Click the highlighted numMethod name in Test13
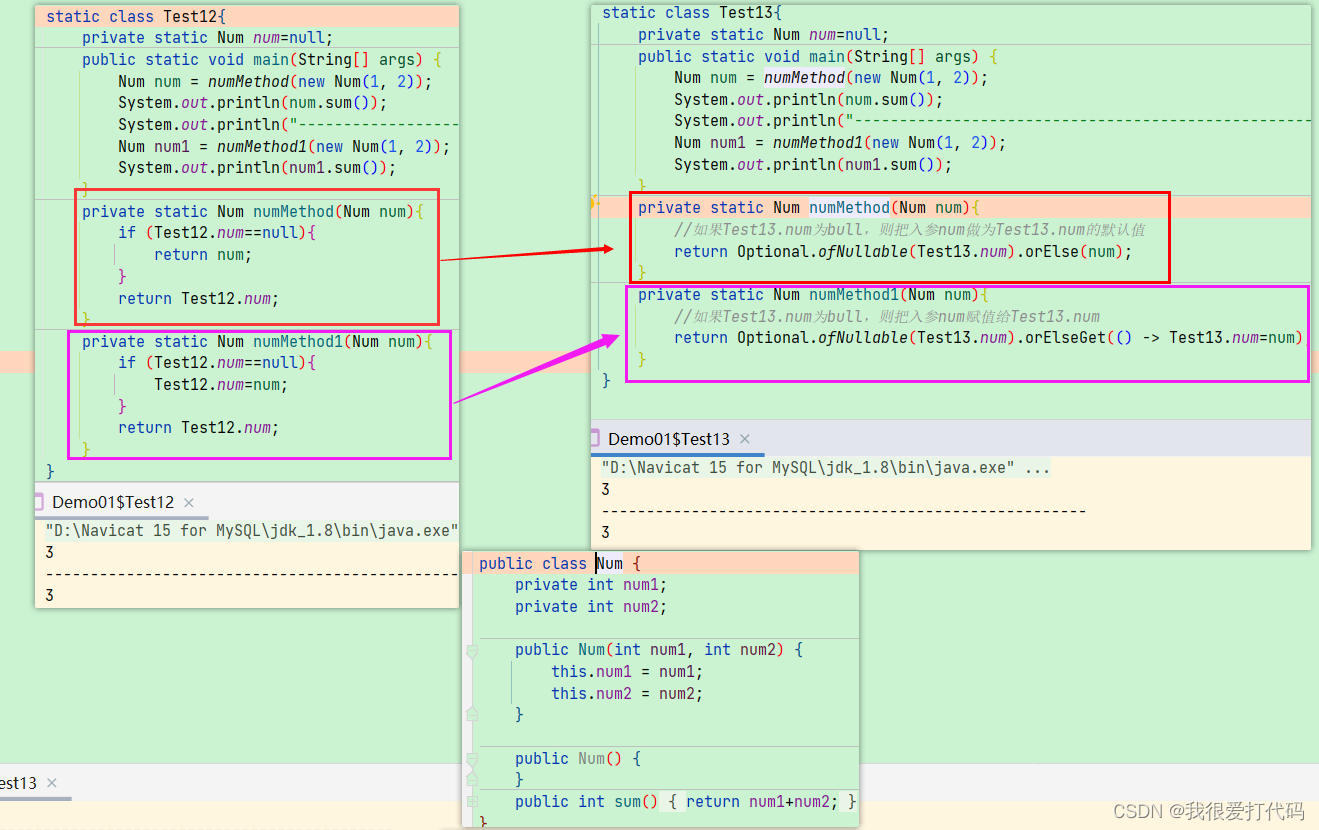This screenshot has height=830, width=1319. tap(849, 207)
